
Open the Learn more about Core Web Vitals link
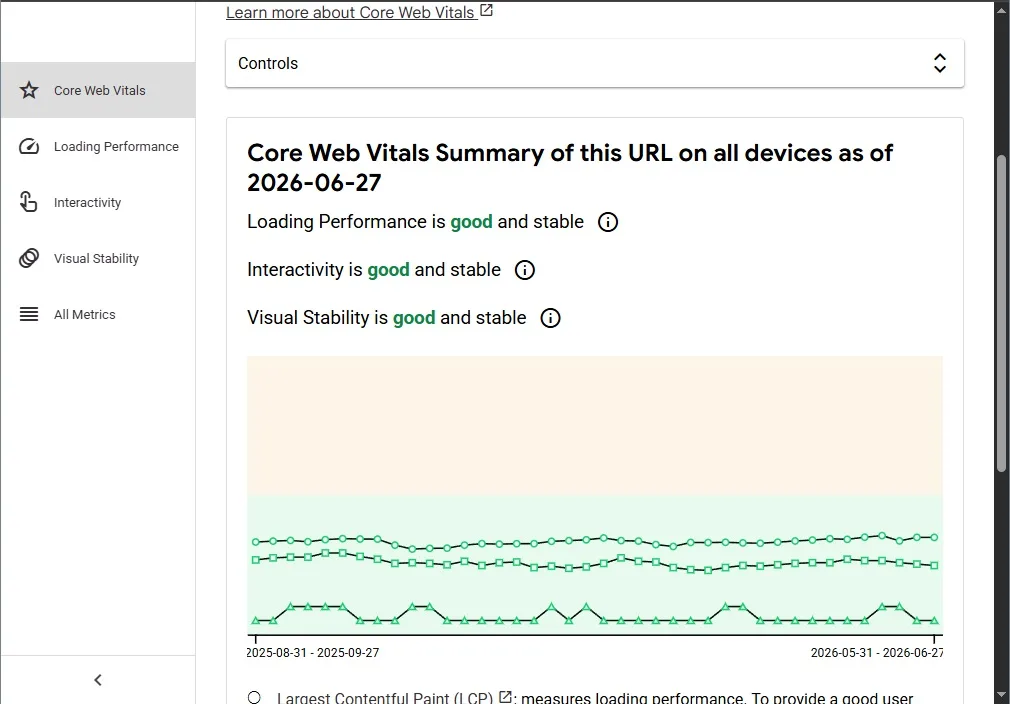(350, 12)
